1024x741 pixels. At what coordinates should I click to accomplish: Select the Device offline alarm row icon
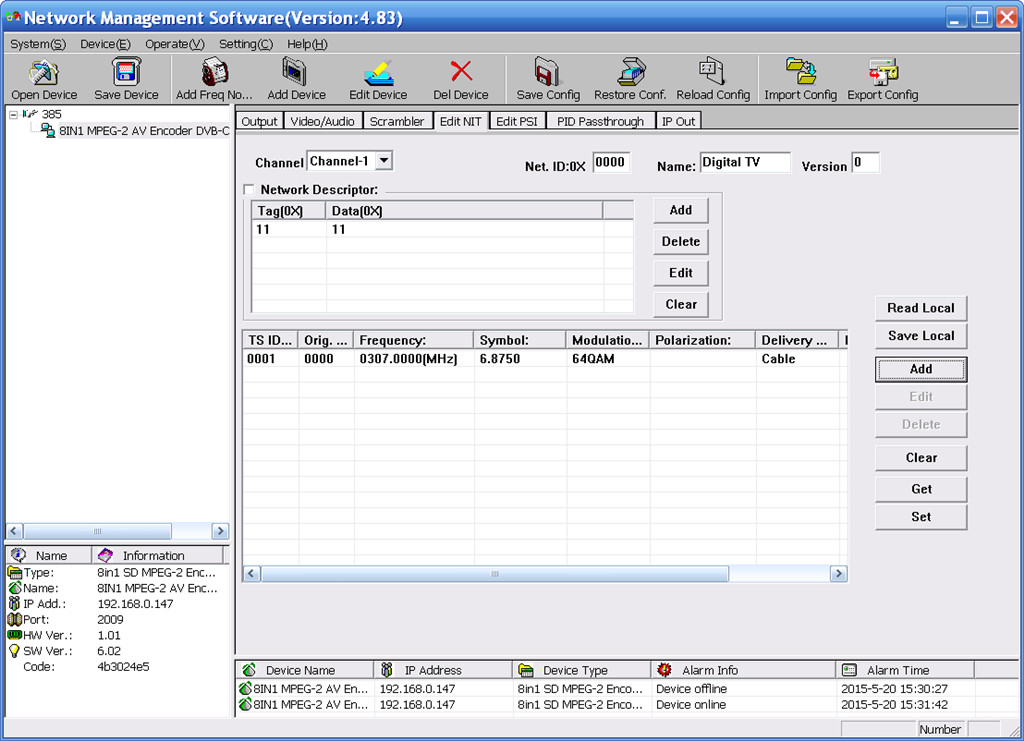[x=245, y=688]
